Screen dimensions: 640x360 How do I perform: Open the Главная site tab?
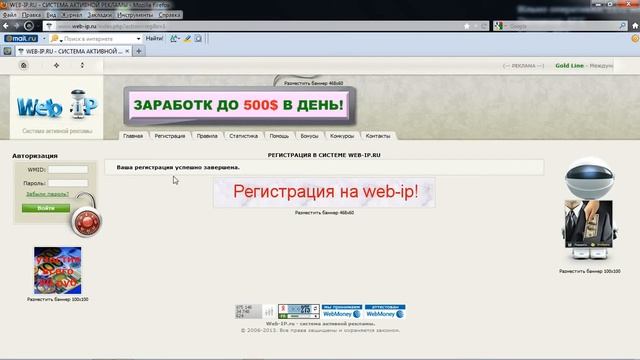tap(133, 136)
